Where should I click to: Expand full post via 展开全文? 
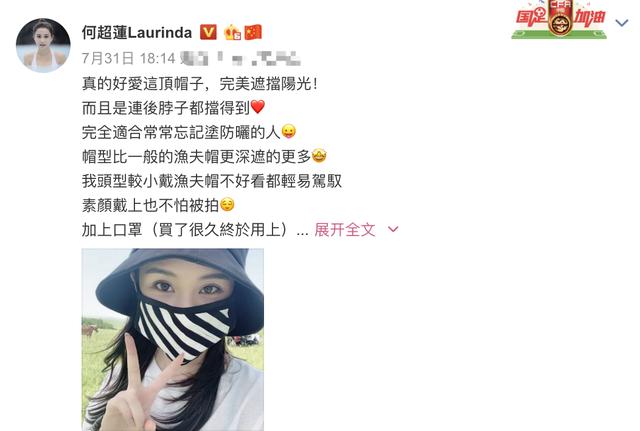click(x=344, y=230)
